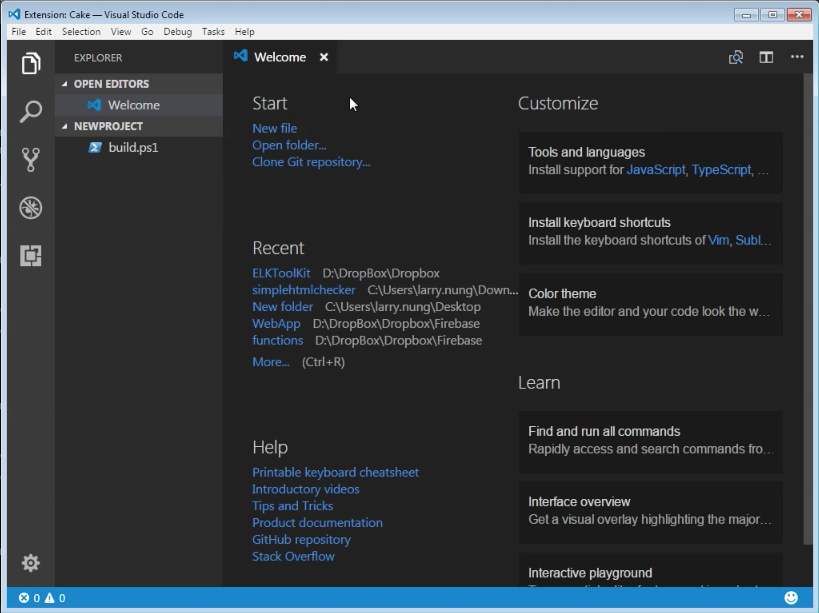The height and width of the screenshot is (613, 819).
Task: Open recent project WebApp
Action: coord(276,323)
